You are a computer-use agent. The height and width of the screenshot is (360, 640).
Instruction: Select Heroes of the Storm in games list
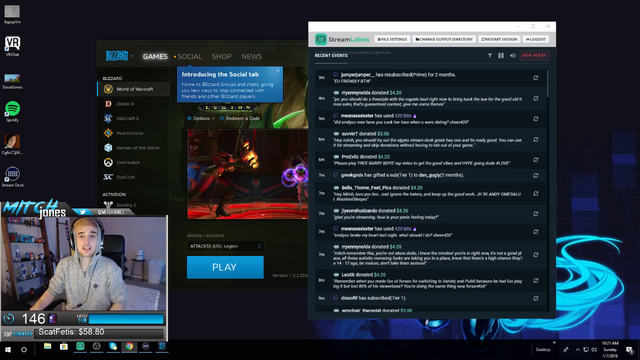[134, 148]
